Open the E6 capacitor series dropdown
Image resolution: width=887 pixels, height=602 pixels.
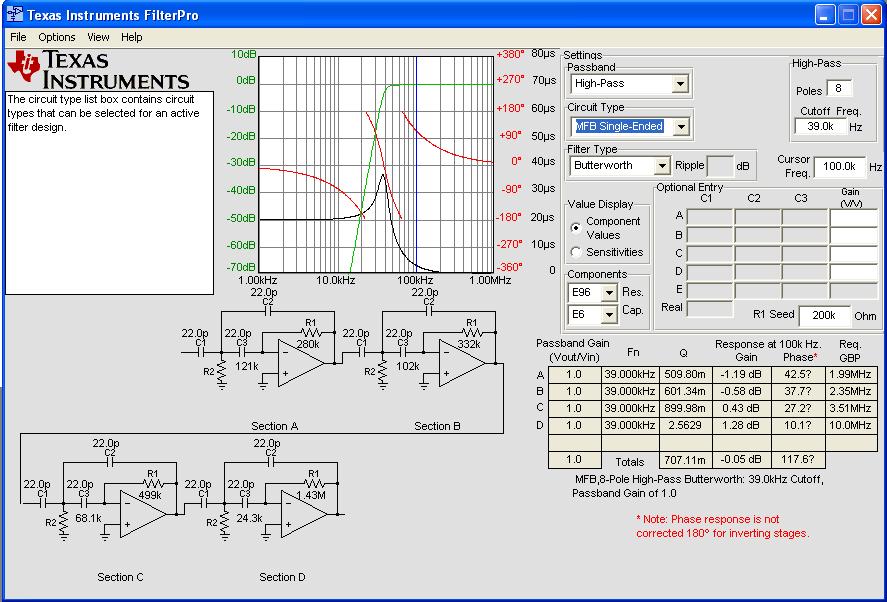click(609, 315)
